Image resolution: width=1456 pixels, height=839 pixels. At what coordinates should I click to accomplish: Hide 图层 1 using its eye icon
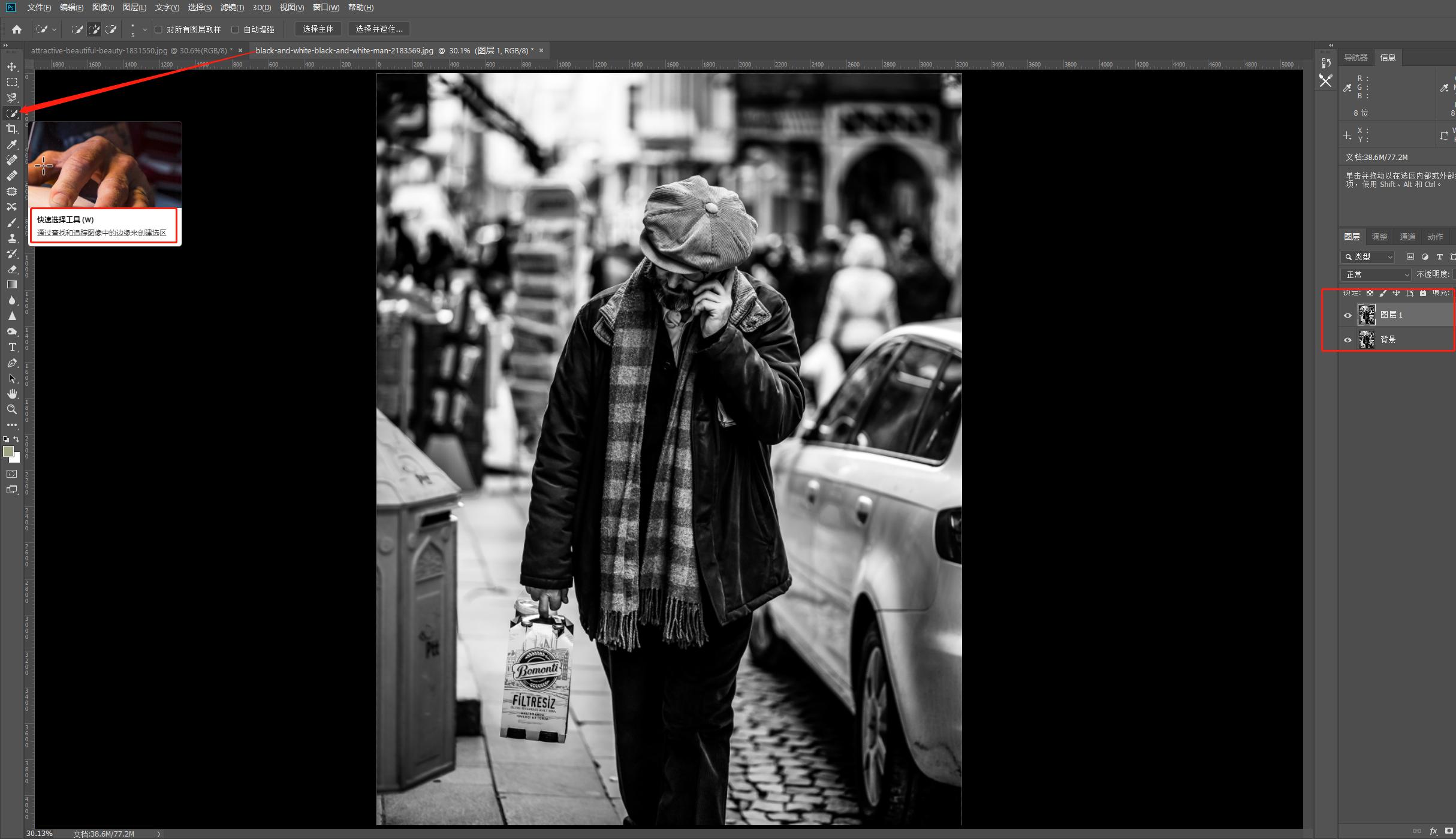[x=1348, y=315]
